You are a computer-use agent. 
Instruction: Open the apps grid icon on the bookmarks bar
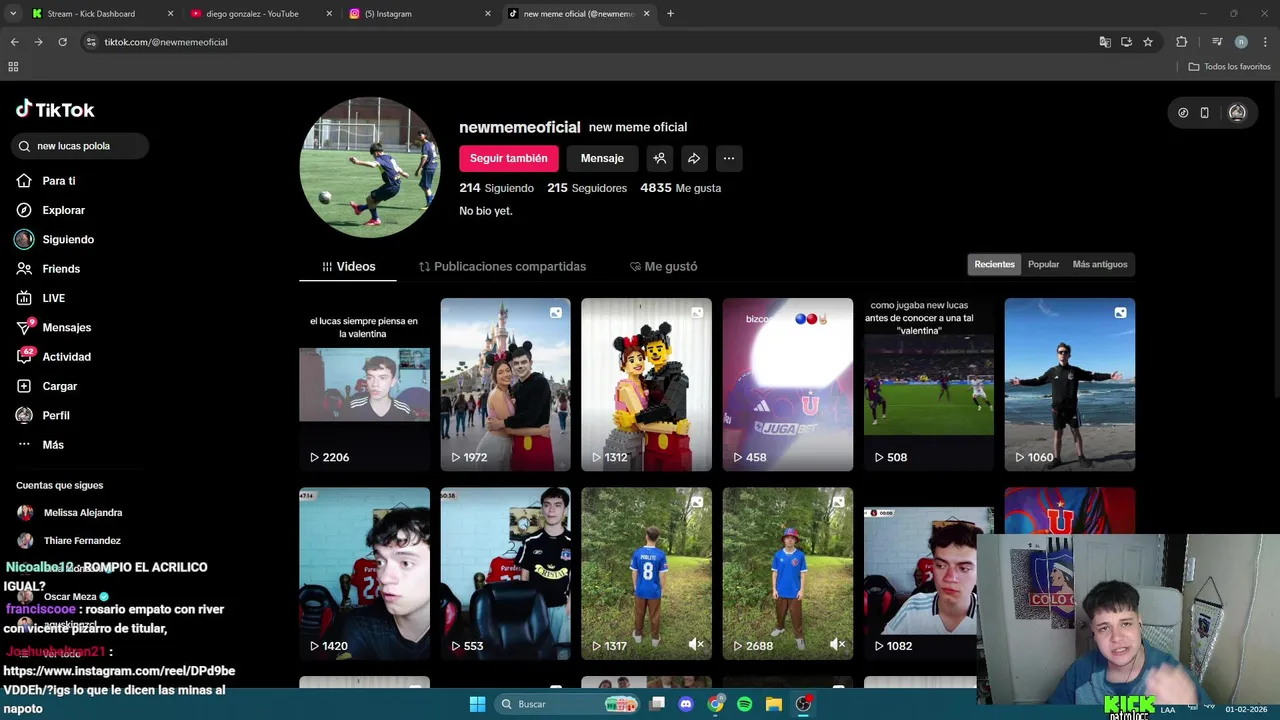point(13,67)
